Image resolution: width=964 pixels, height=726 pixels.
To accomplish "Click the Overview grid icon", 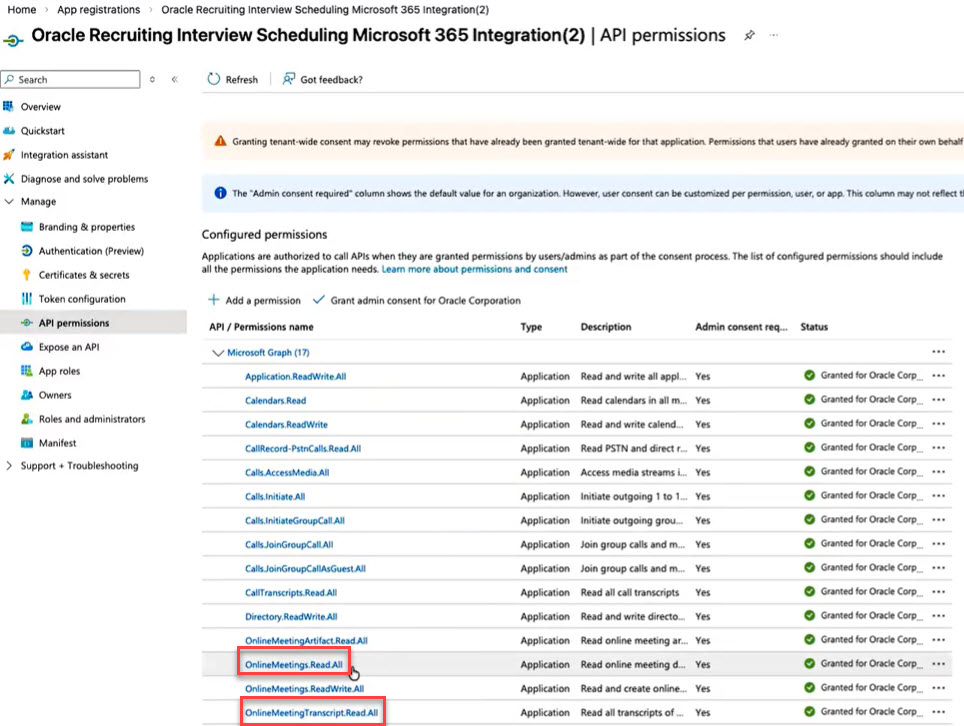I will pyautogui.click(x=8, y=106).
